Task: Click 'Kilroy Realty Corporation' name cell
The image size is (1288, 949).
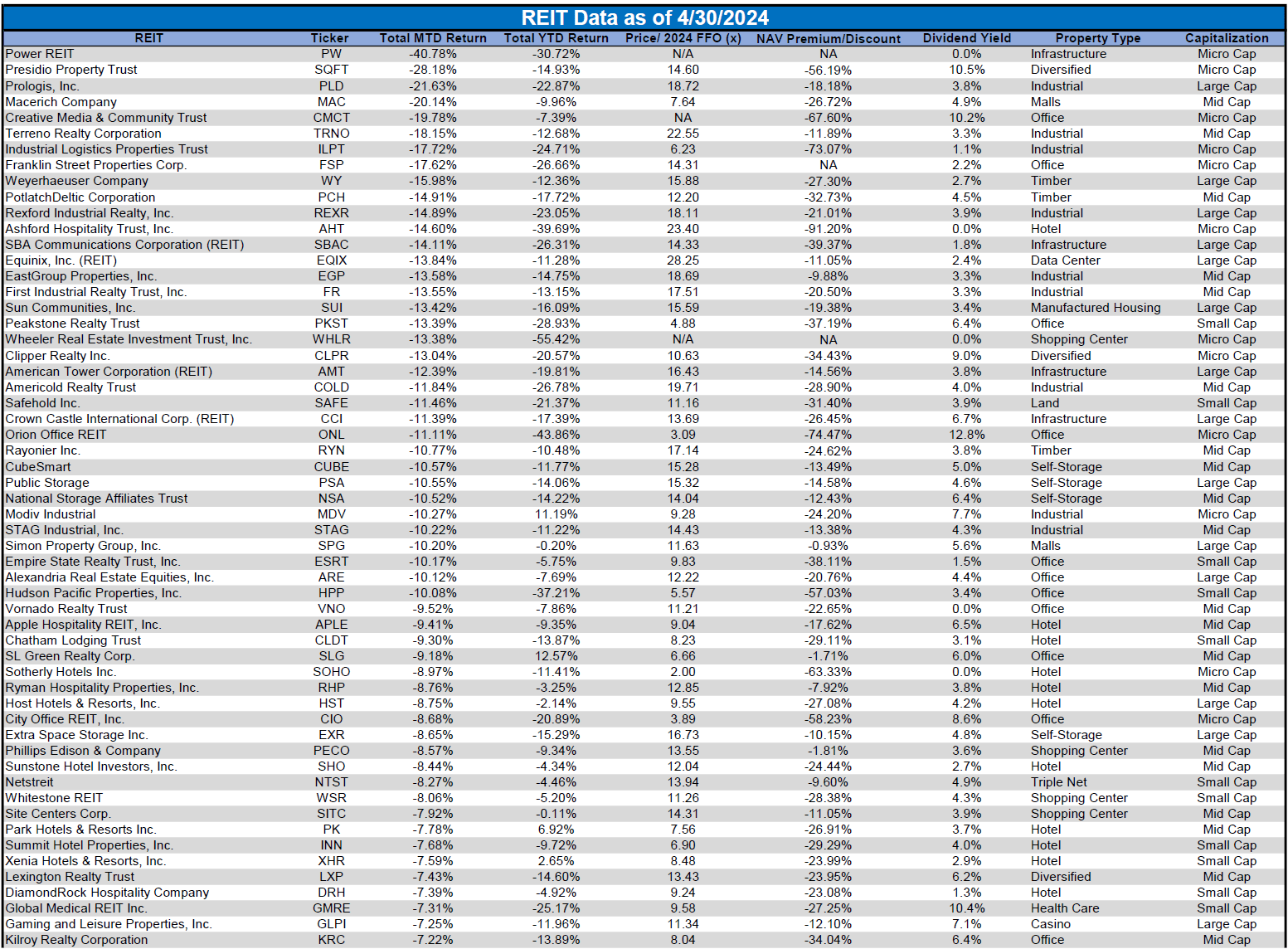Action: tap(76, 940)
